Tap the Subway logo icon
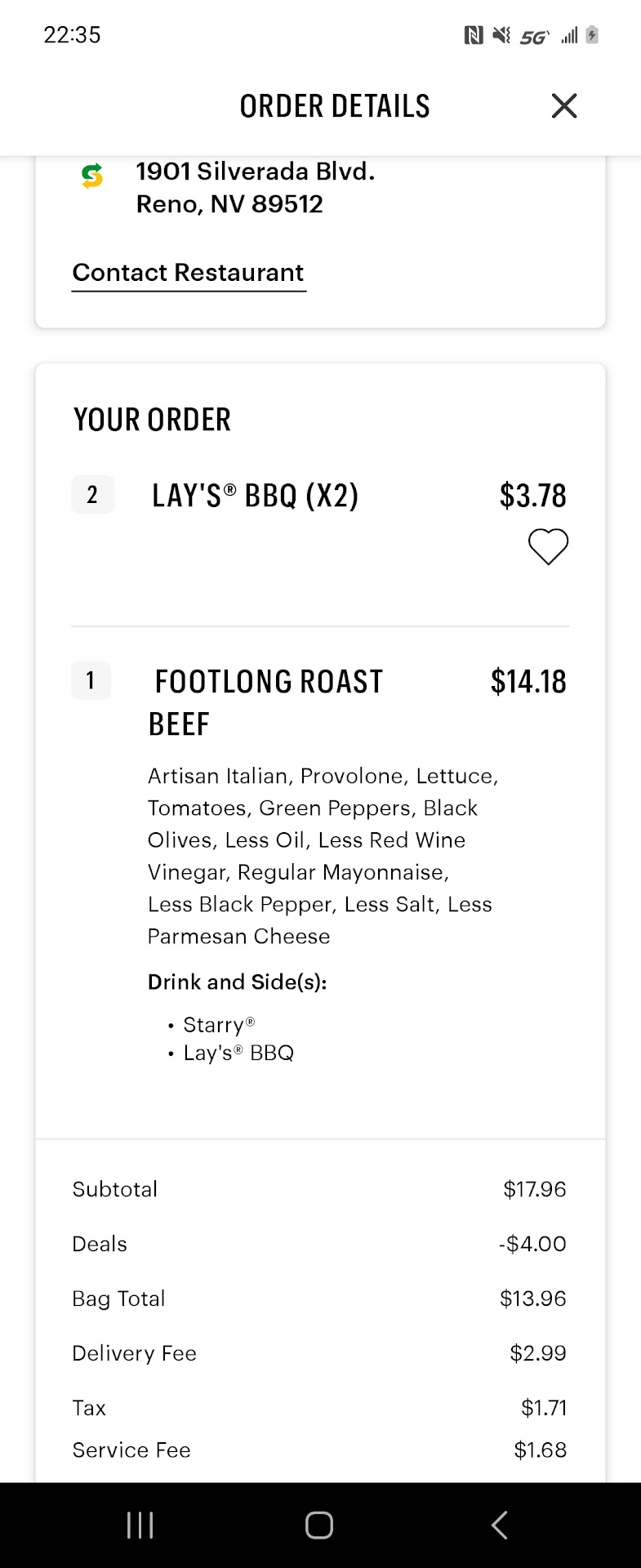The image size is (641, 1568). pyautogui.click(x=92, y=176)
